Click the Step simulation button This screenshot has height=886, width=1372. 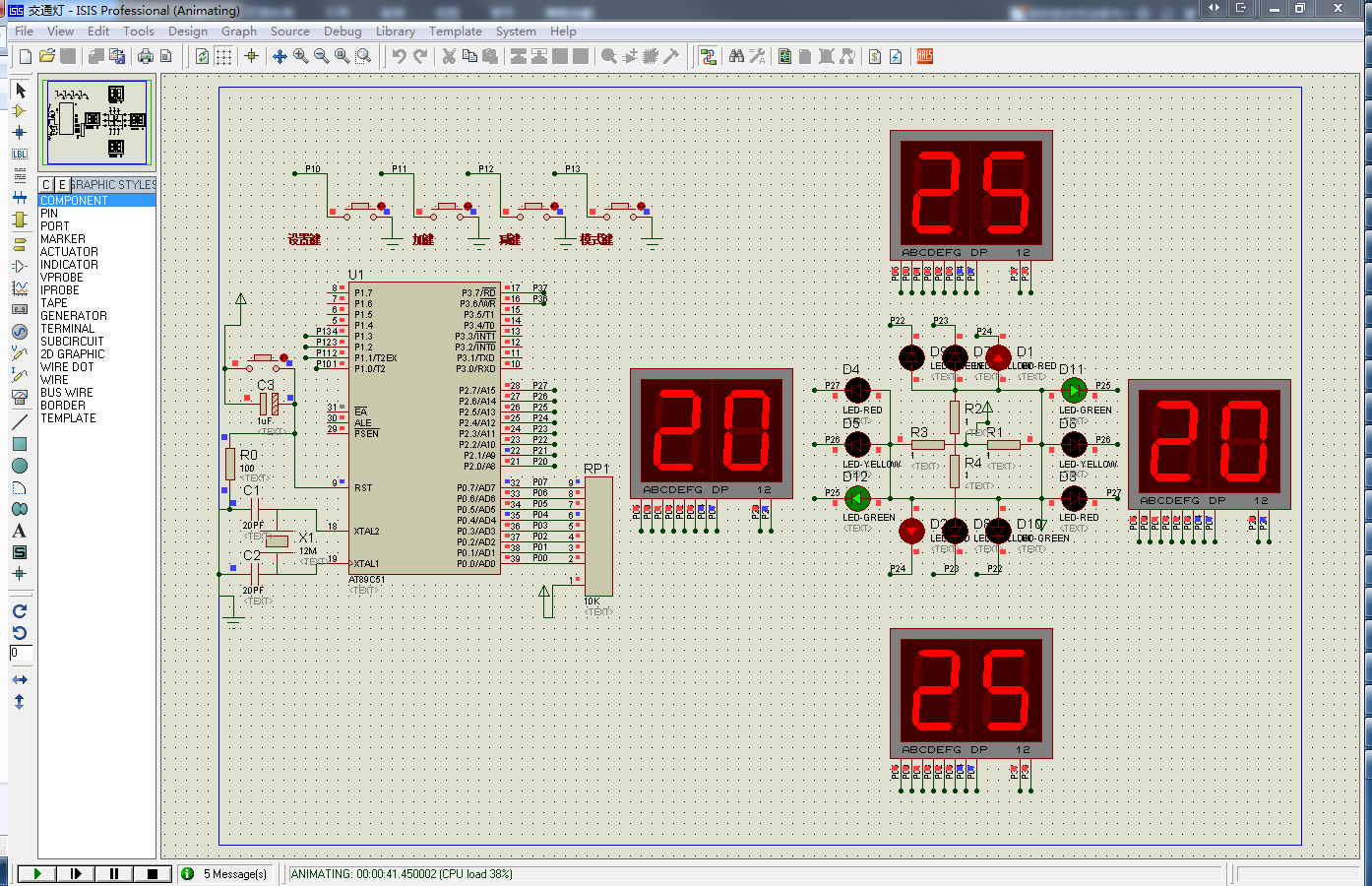click(x=75, y=873)
